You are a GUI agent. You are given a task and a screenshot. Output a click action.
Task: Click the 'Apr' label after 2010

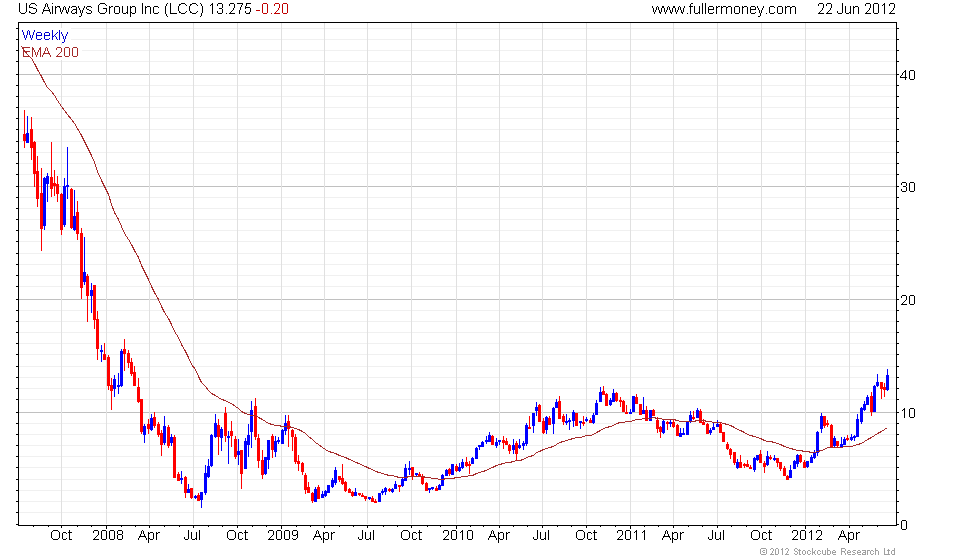pos(499,536)
